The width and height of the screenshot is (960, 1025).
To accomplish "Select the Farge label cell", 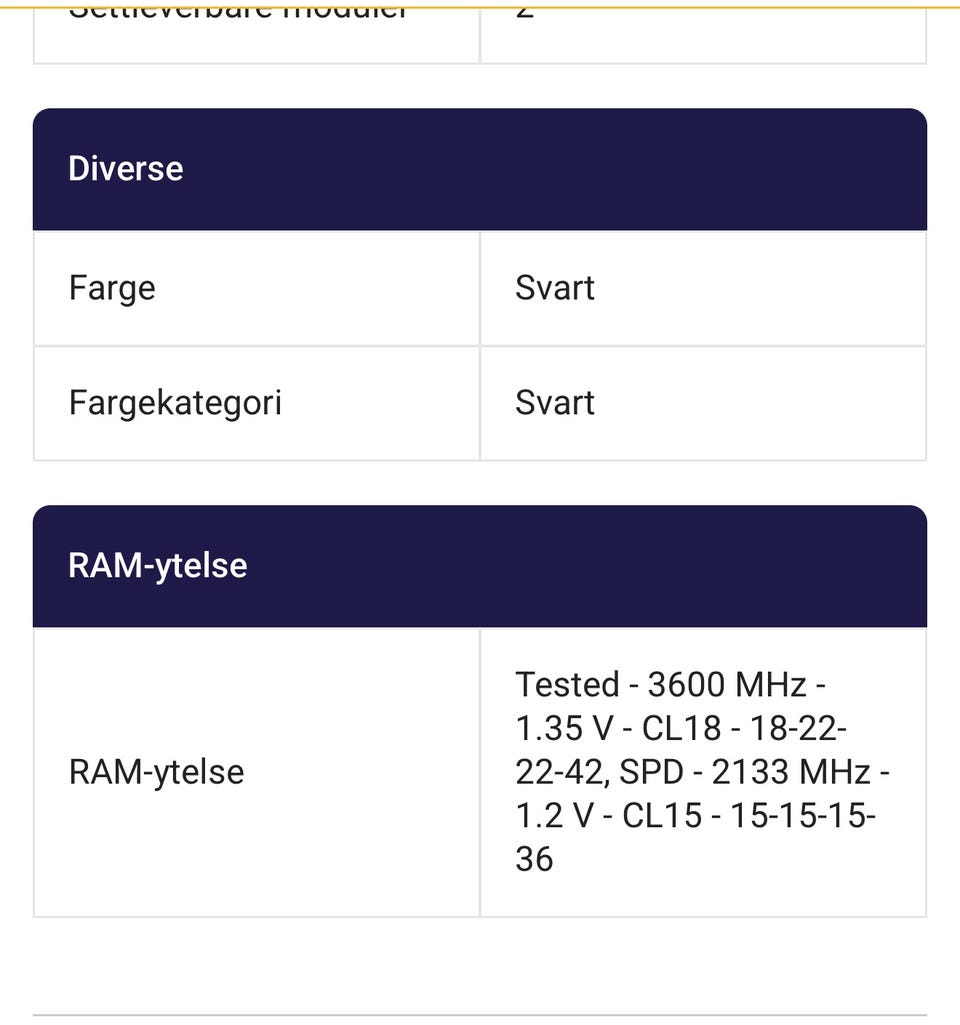I will 112,288.
